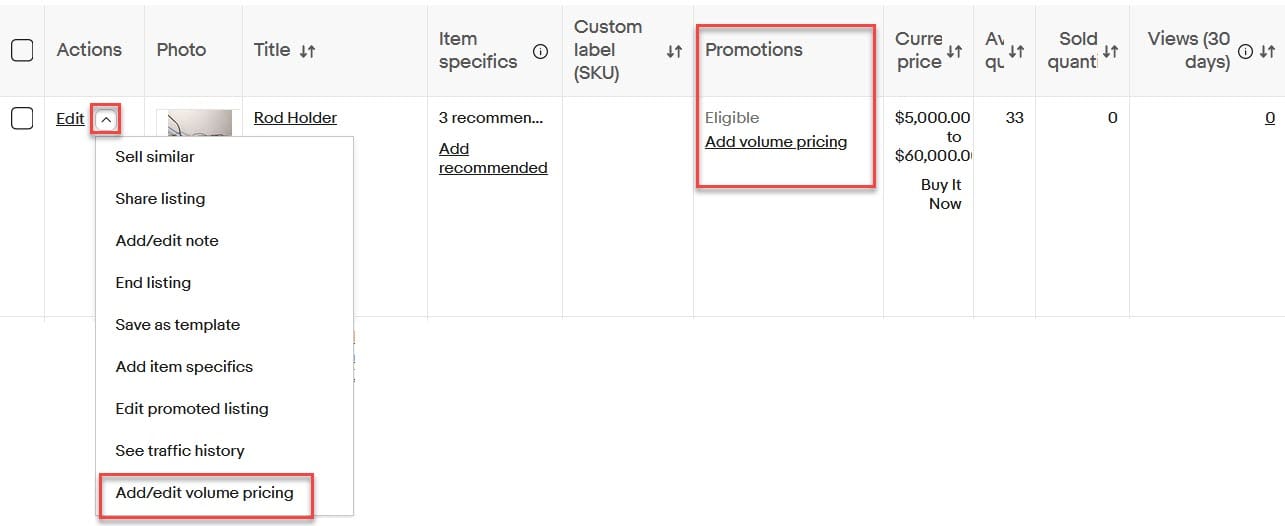This screenshot has height=526, width=1285.
Task: Sort by Custom label SKU arrows
Action: (x=674, y=51)
